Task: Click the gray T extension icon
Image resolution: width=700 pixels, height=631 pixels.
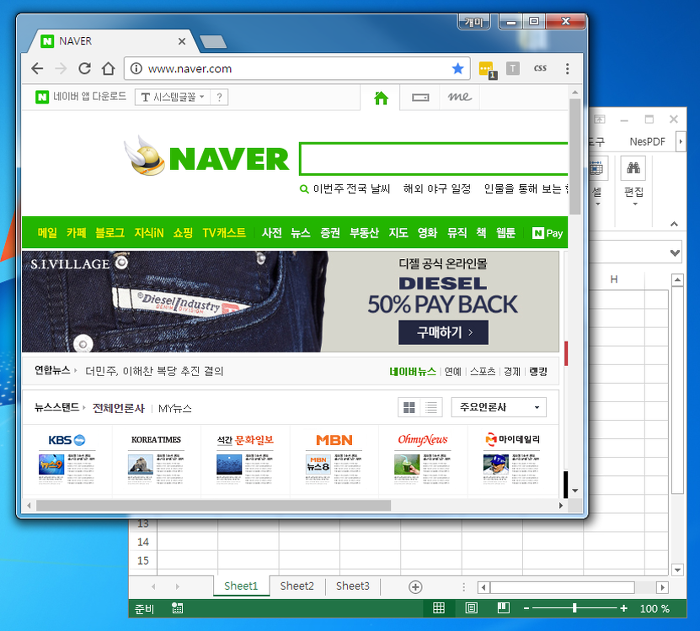Action: point(512,68)
